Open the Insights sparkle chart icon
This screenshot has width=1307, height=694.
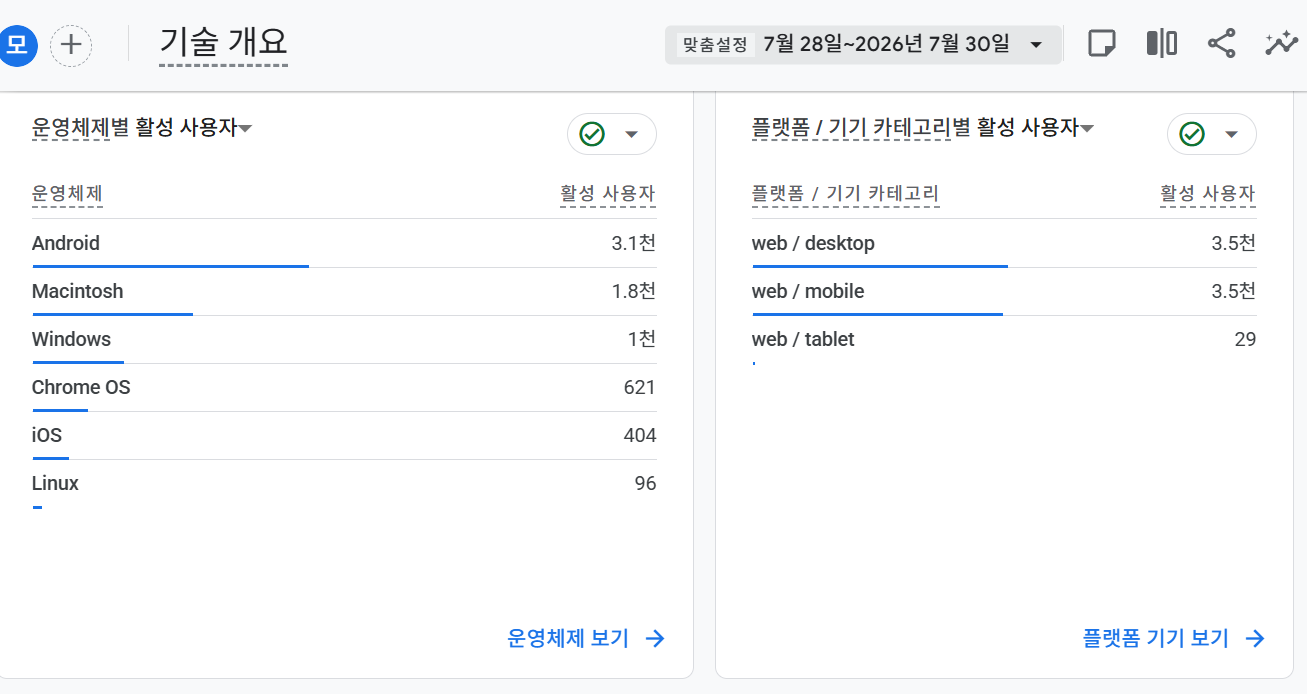click(1281, 44)
